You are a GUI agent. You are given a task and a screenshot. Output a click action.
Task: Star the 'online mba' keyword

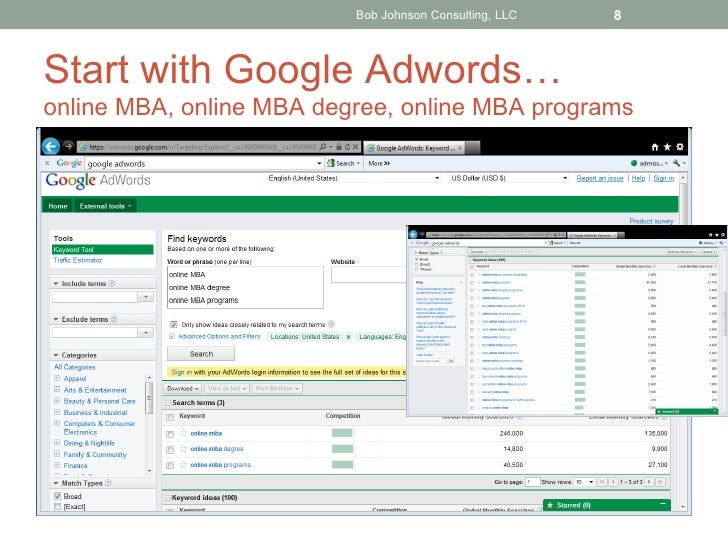[183, 433]
